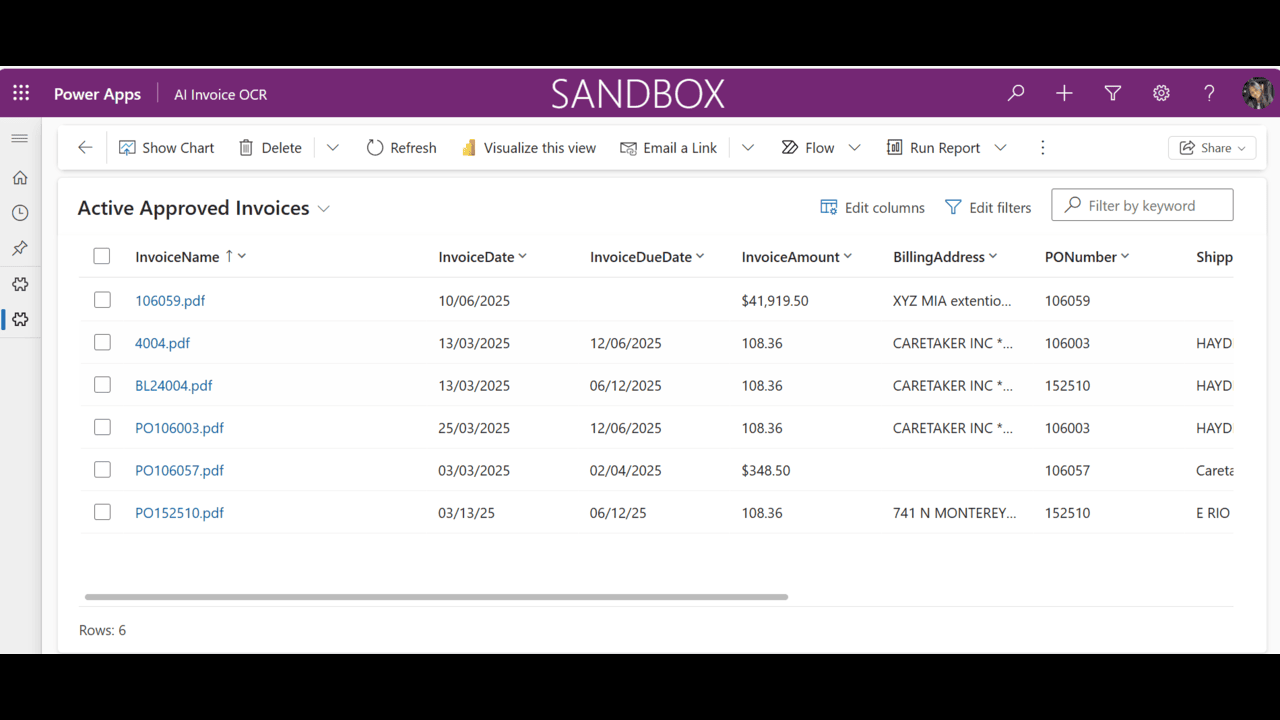Image resolution: width=1280 pixels, height=720 pixels.
Task: Expand Active Approved Invoices view selector
Action: [324, 209]
